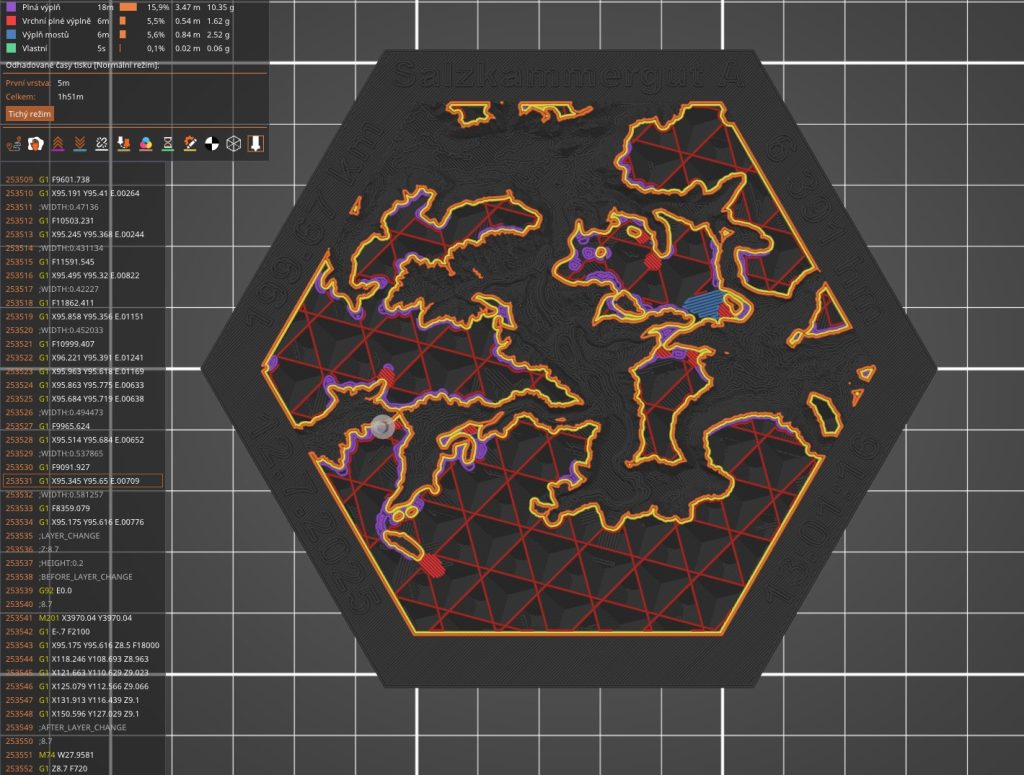Image resolution: width=1024 pixels, height=775 pixels.
Task: Toggle seams visibility icon
Action: [101, 145]
